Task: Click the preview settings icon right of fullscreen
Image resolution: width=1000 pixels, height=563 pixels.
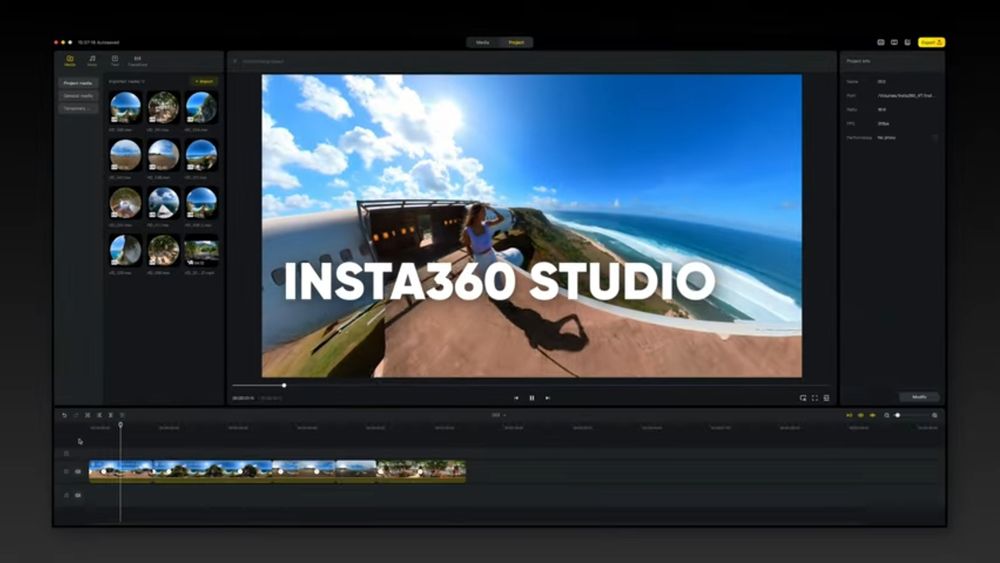Action: coord(827,398)
